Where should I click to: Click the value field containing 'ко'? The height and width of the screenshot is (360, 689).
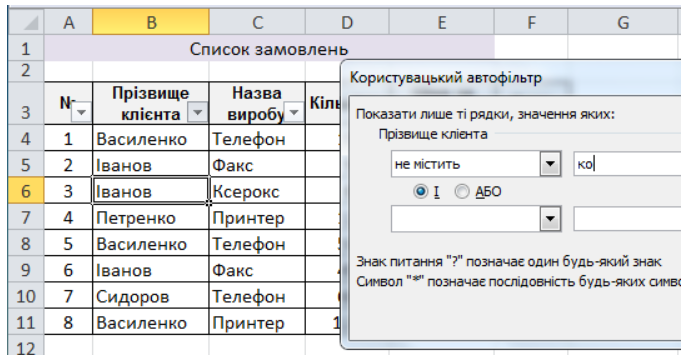[x=627, y=164]
